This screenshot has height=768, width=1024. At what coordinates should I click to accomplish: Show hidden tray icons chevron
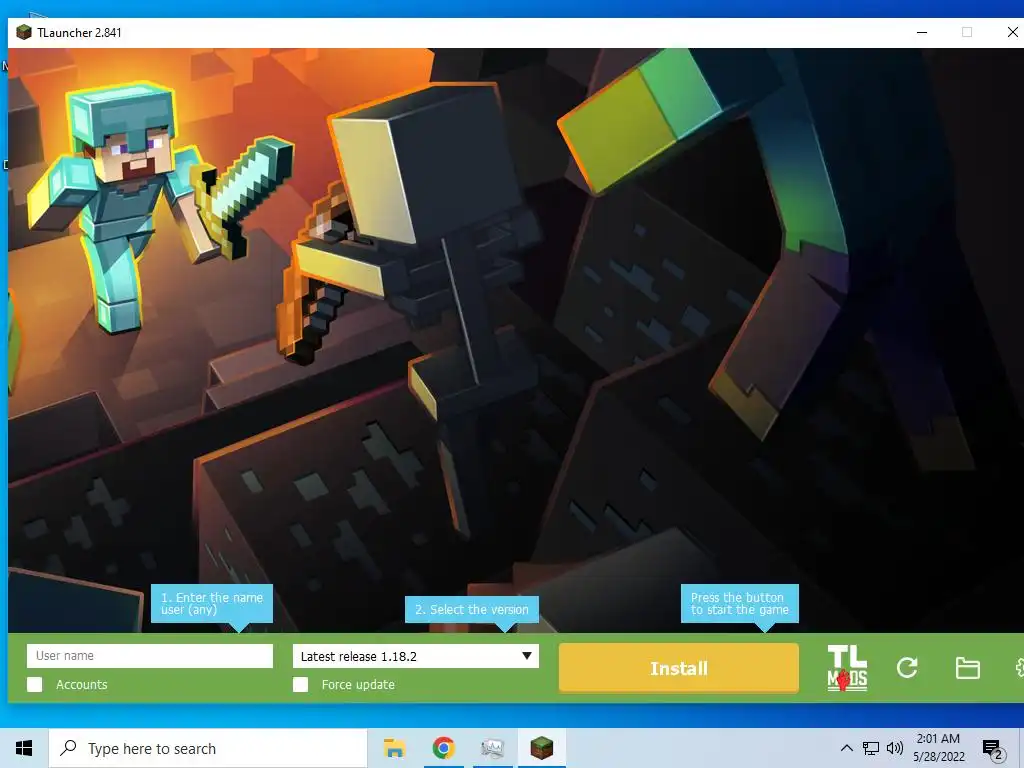(846, 748)
